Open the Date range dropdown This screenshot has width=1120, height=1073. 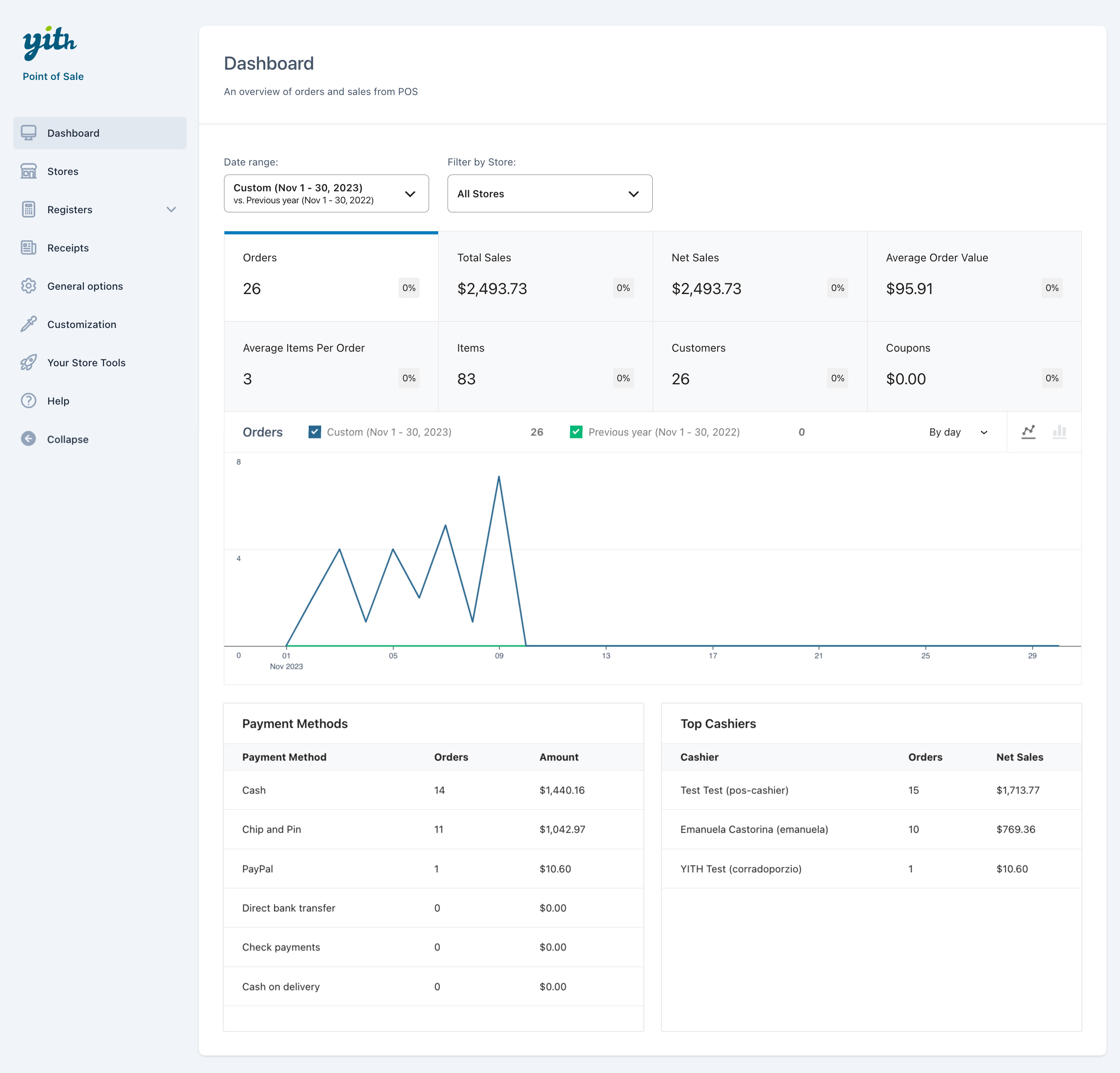tap(326, 194)
